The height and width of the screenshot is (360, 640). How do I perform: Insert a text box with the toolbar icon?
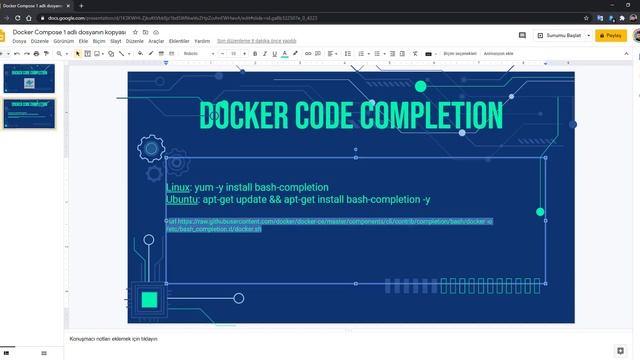87,53
